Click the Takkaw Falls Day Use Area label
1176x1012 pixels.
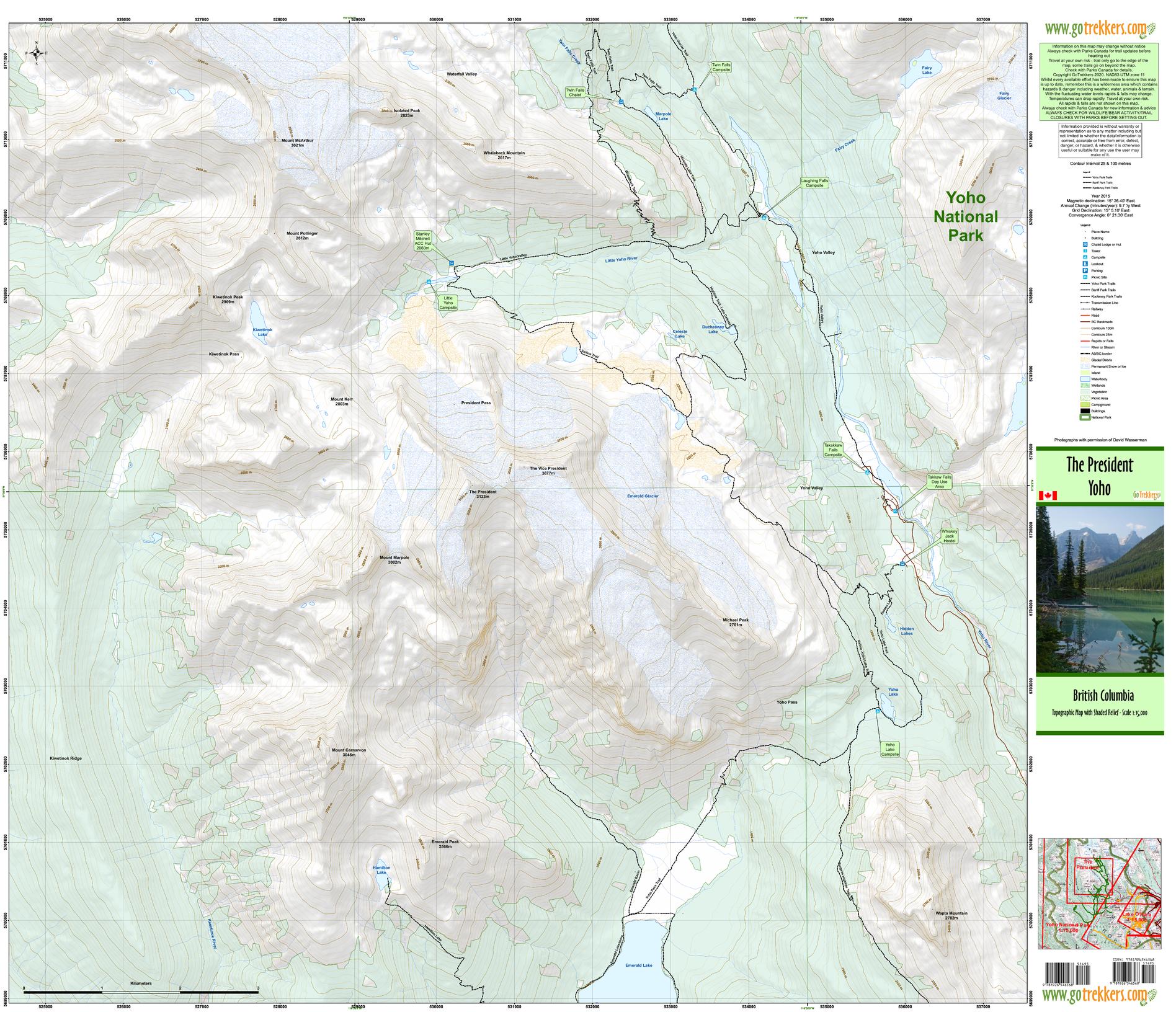click(939, 482)
